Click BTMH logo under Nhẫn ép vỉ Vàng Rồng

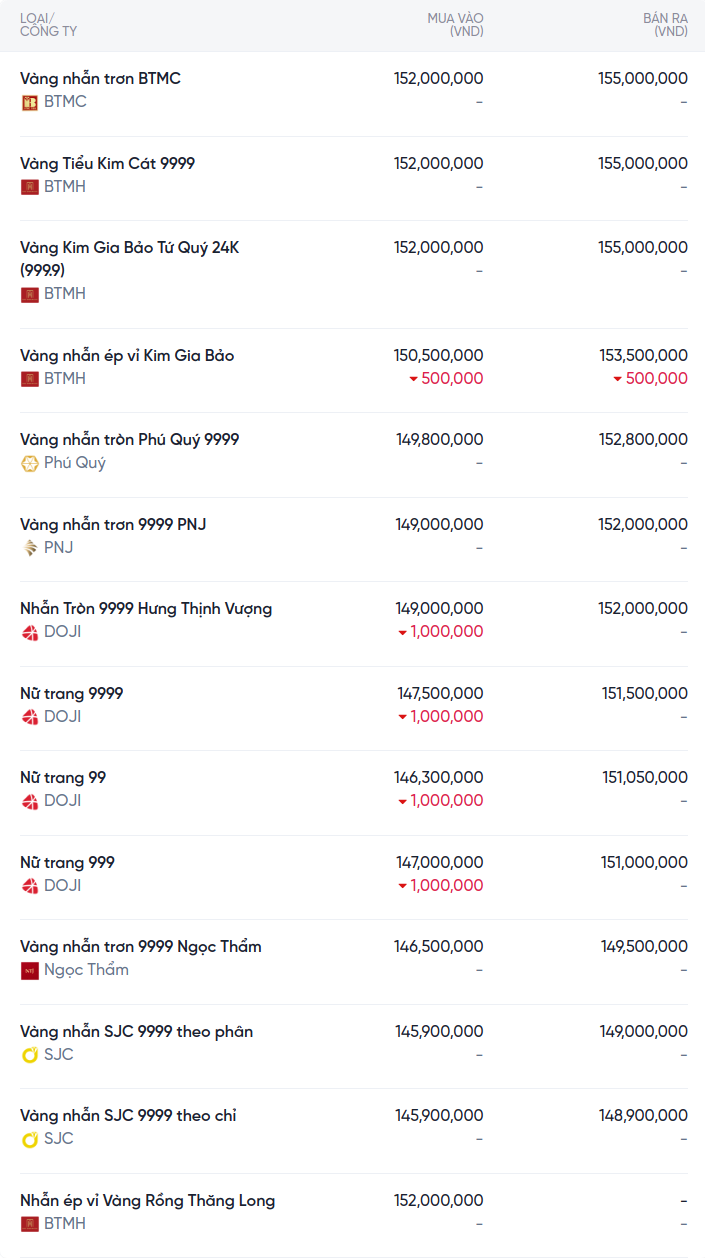click(x=30, y=1224)
